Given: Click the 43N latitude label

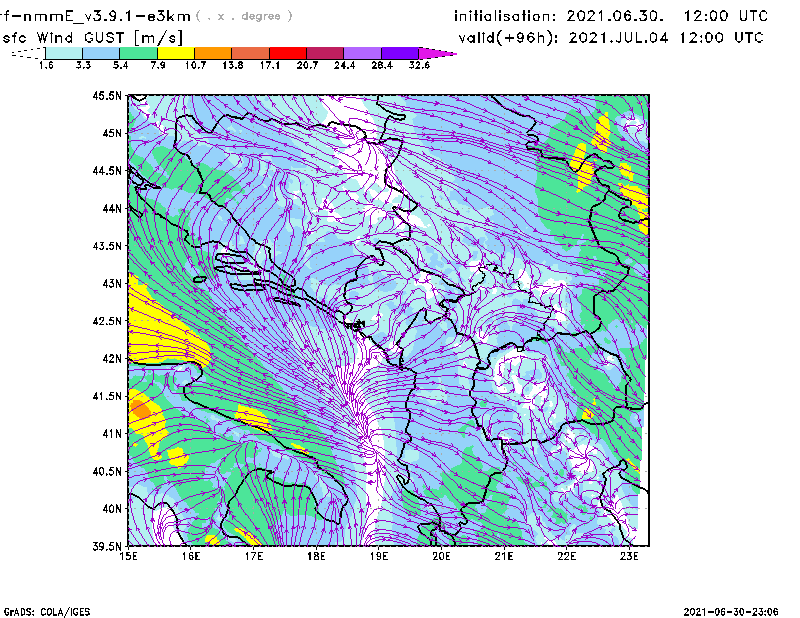Looking at the screenshot, I should pos(112,283).
